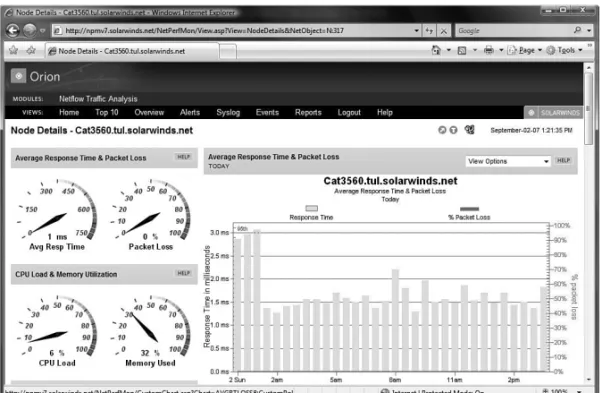This screenshot has width=602, height=393.
Task: Open the Favorites Center star icon
Action: click(13, 50)
